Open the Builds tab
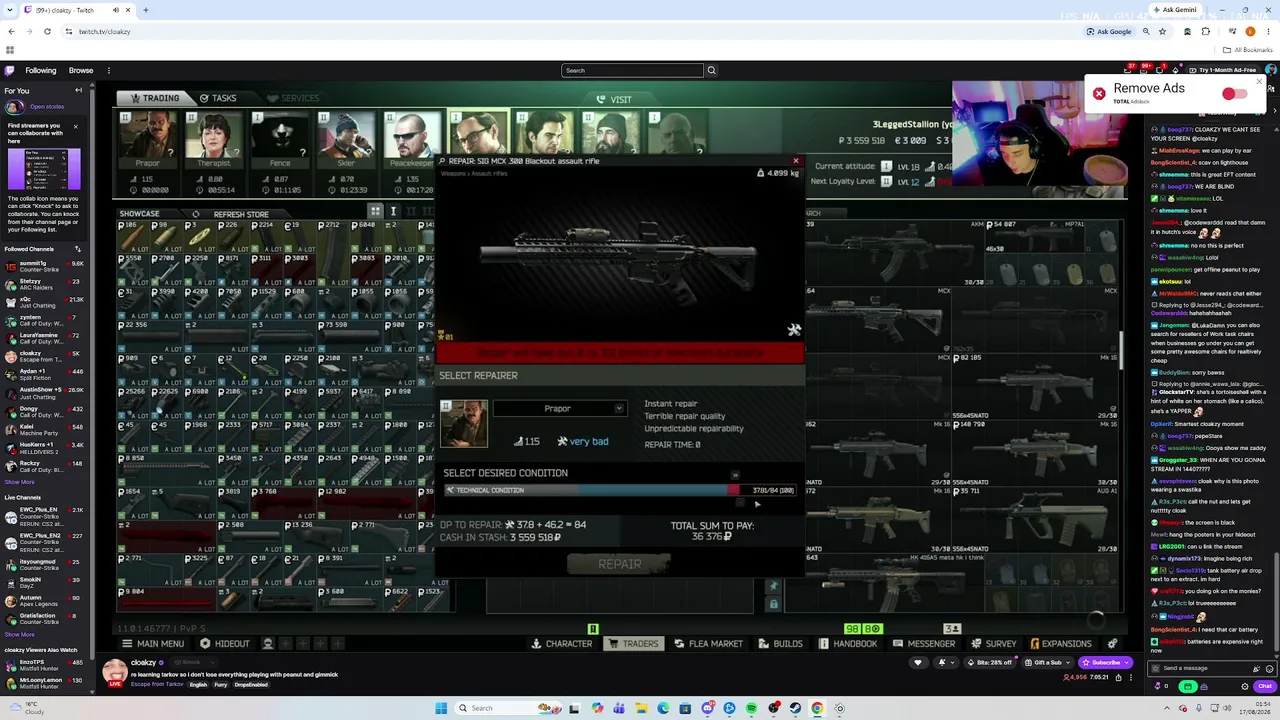Screen dimensions: 1280x720 780,644
